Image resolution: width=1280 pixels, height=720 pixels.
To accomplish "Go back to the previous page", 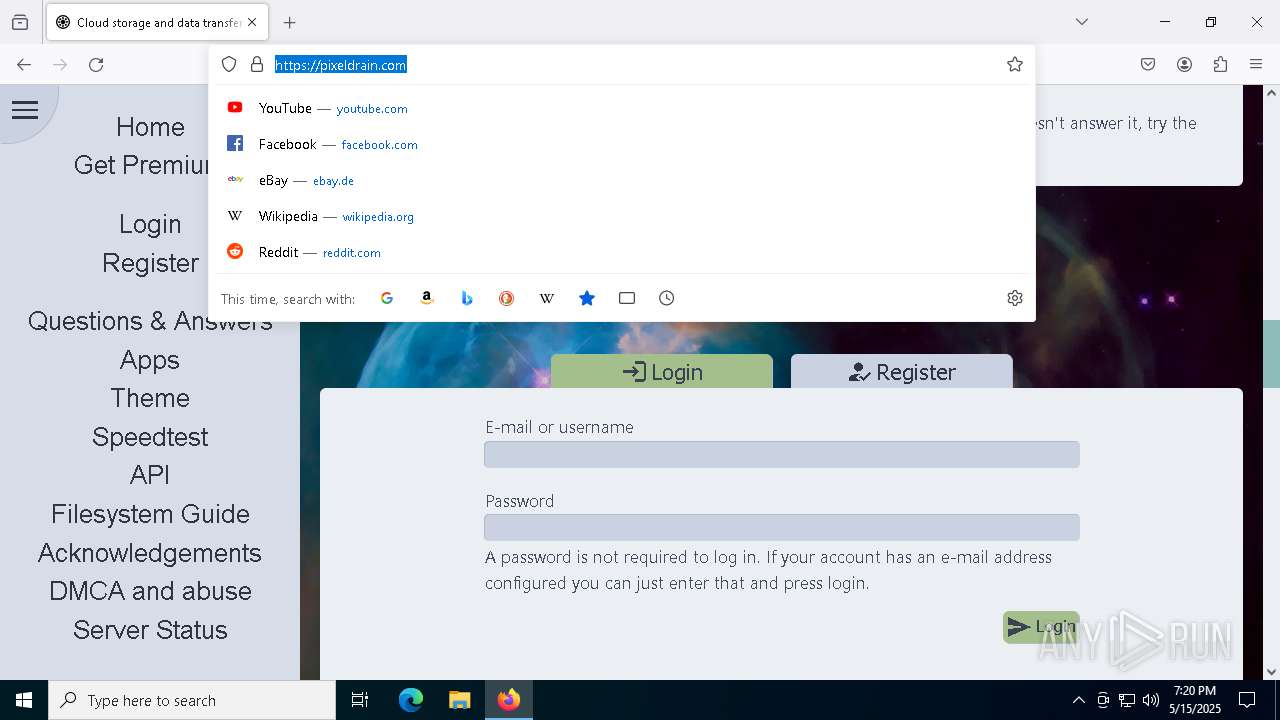I will pos(24,65).
